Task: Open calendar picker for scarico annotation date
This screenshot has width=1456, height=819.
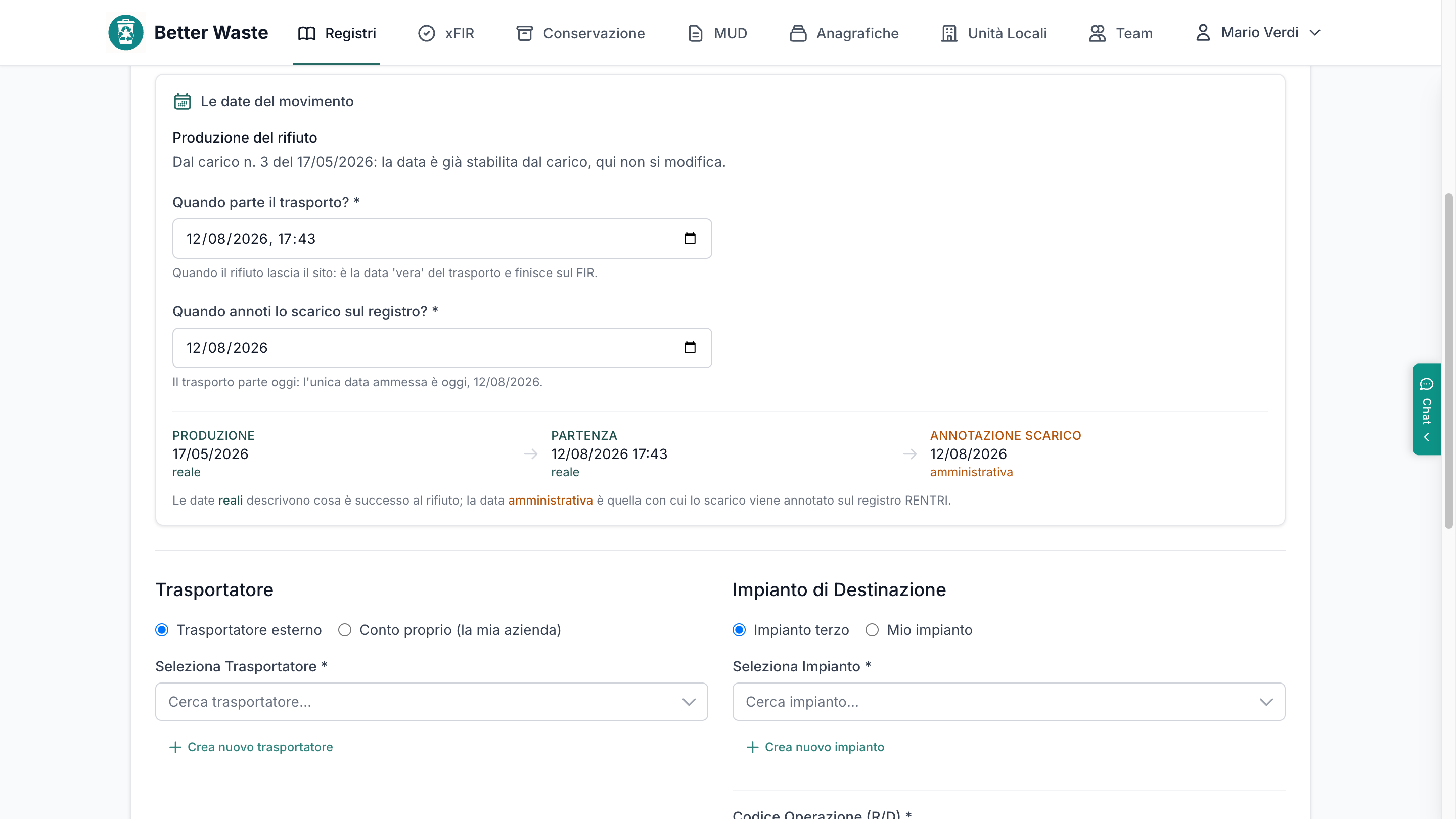Action: 690,348
